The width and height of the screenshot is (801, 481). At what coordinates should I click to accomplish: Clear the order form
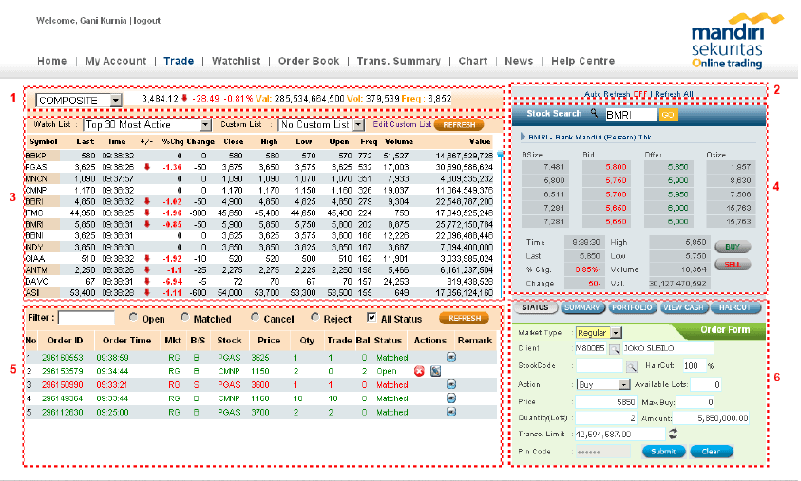pos(711,451)
